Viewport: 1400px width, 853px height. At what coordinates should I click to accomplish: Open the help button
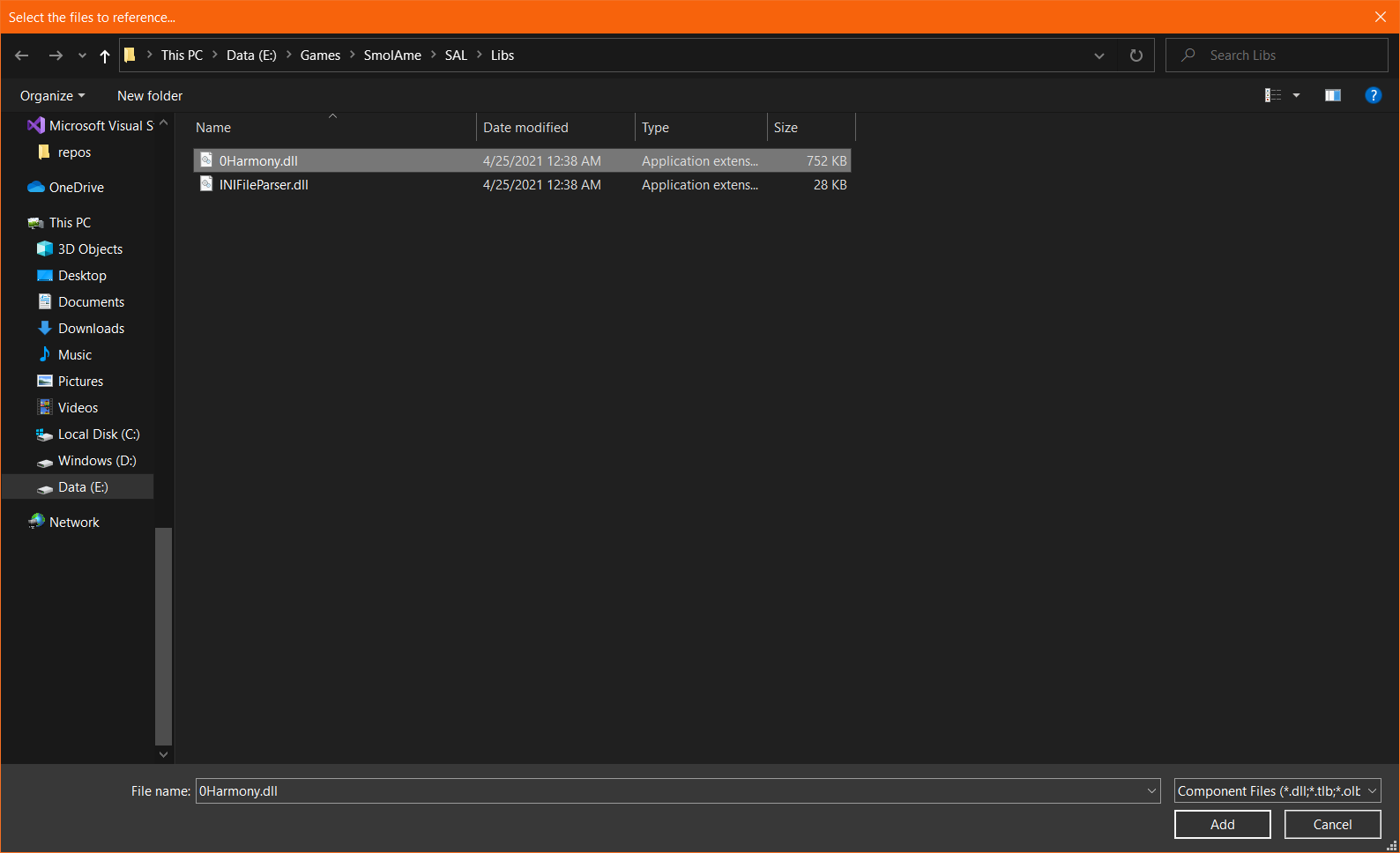pyautogui.click(x=1373, y=95)
